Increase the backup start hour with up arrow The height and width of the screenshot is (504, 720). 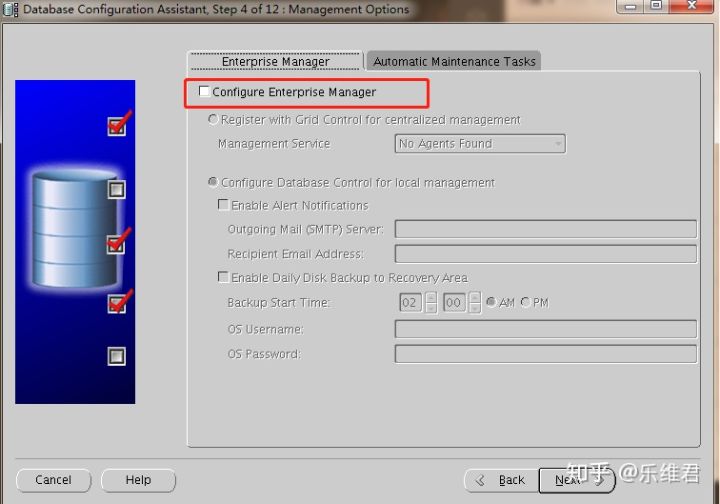tap(431, 297)
